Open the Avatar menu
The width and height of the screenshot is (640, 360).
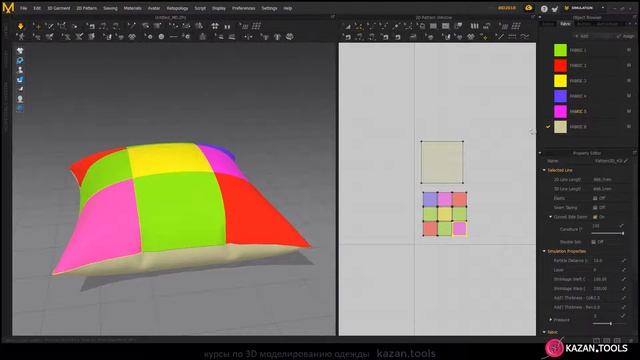point(154,8)
